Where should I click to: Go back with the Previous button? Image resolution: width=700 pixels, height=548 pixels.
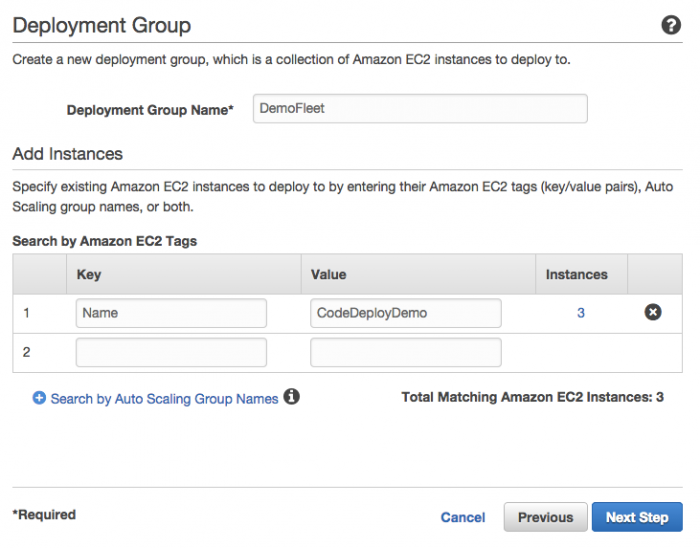click(546, 517)
